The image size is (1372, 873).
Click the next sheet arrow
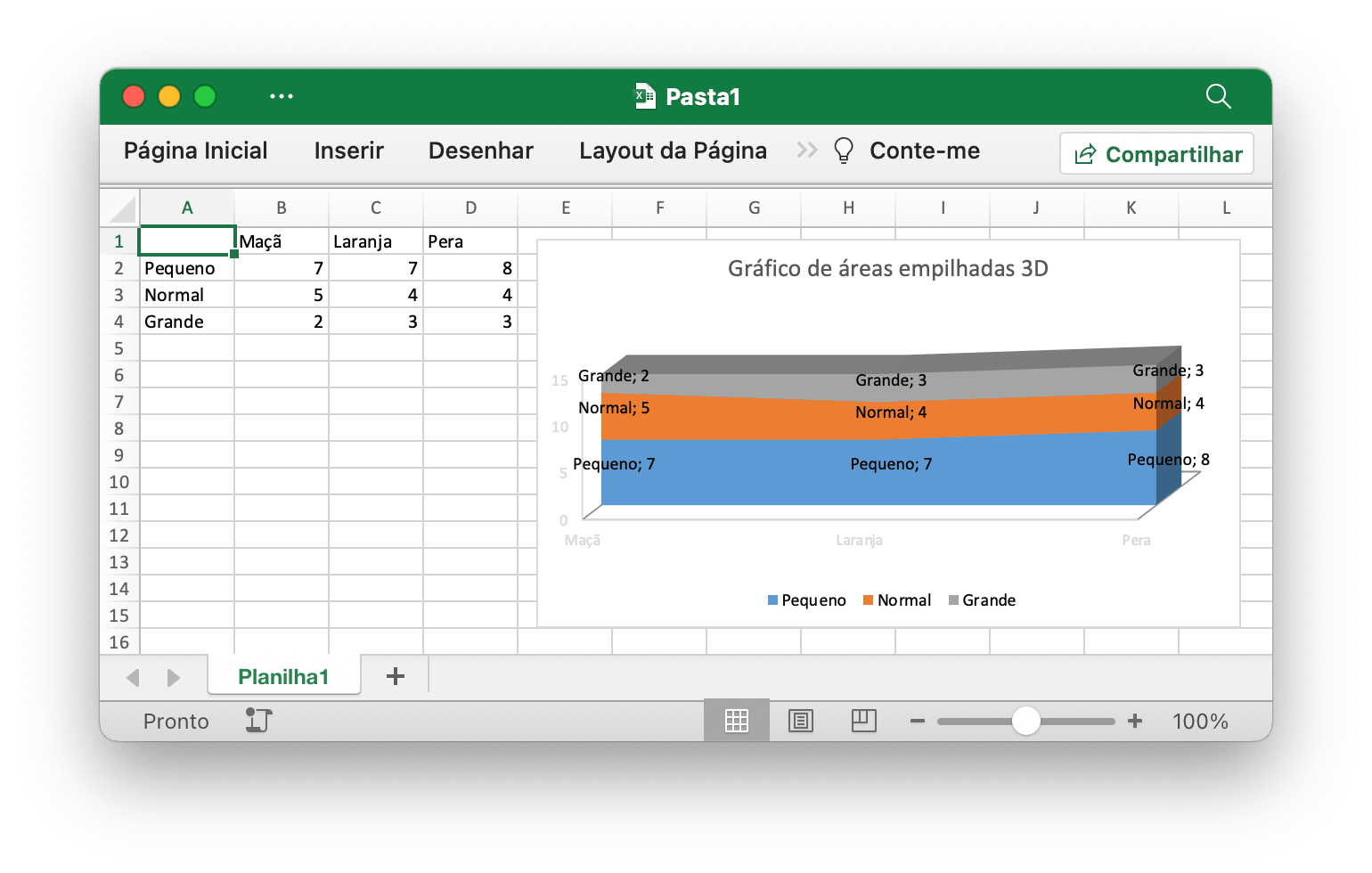[173, 678]
